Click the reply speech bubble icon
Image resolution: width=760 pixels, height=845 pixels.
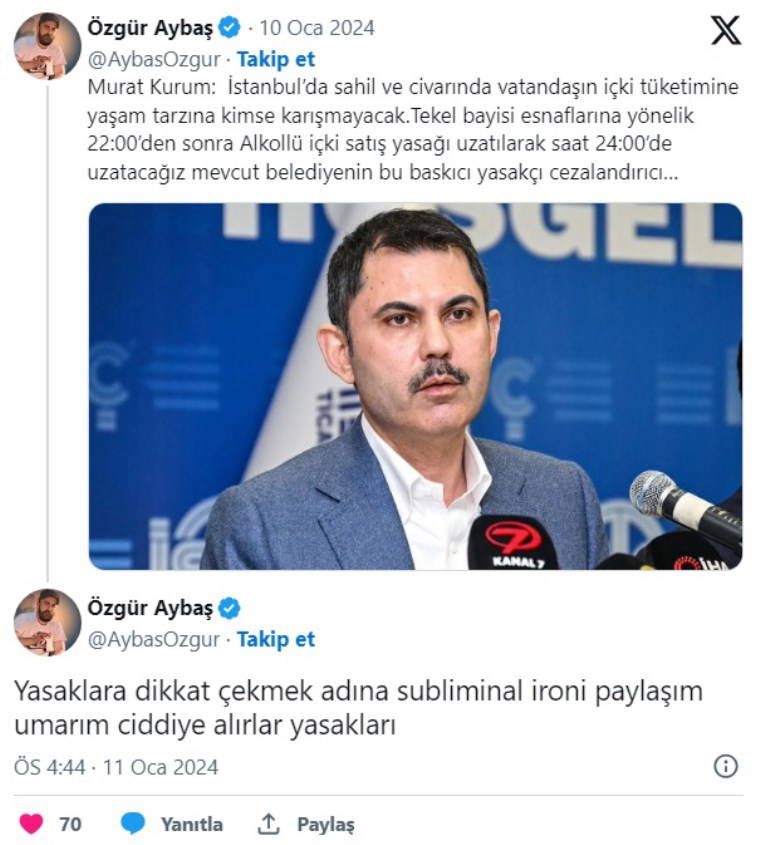coord(133,823)
